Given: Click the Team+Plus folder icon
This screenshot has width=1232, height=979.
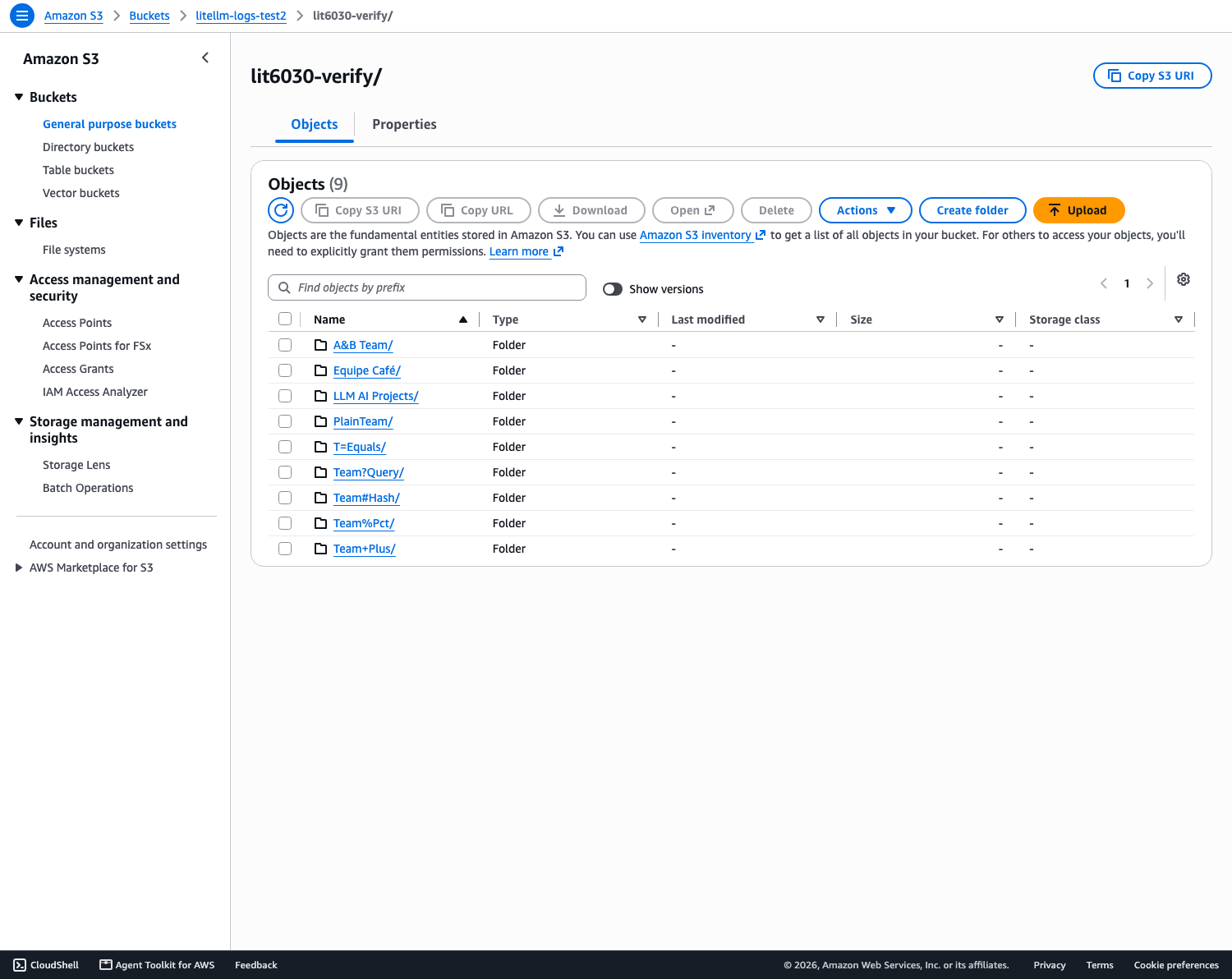Looking at the screenshot, I should click(321, 549).
